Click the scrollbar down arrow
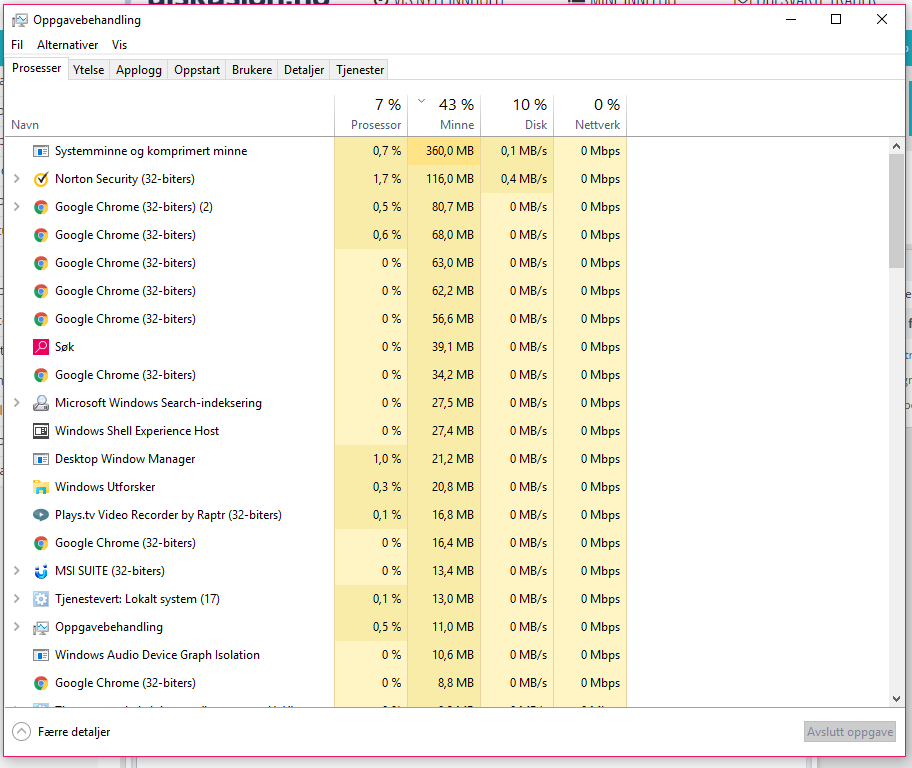 [x=896, y=699]
